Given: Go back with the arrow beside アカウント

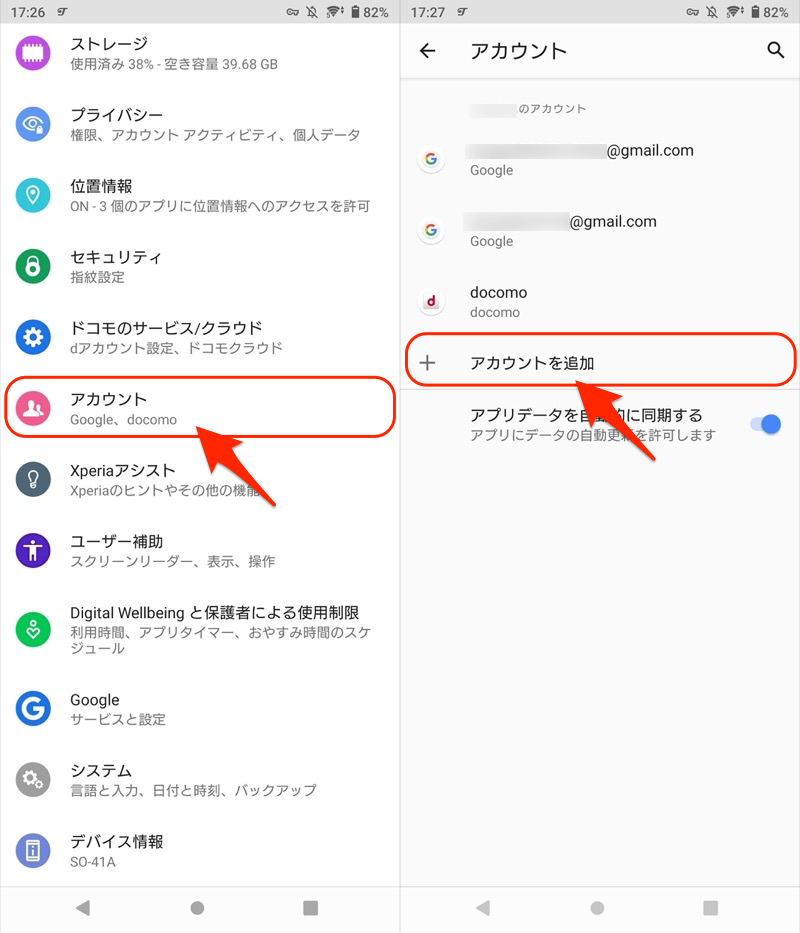Looking at the screenshot, I should (x=427, y=51).
